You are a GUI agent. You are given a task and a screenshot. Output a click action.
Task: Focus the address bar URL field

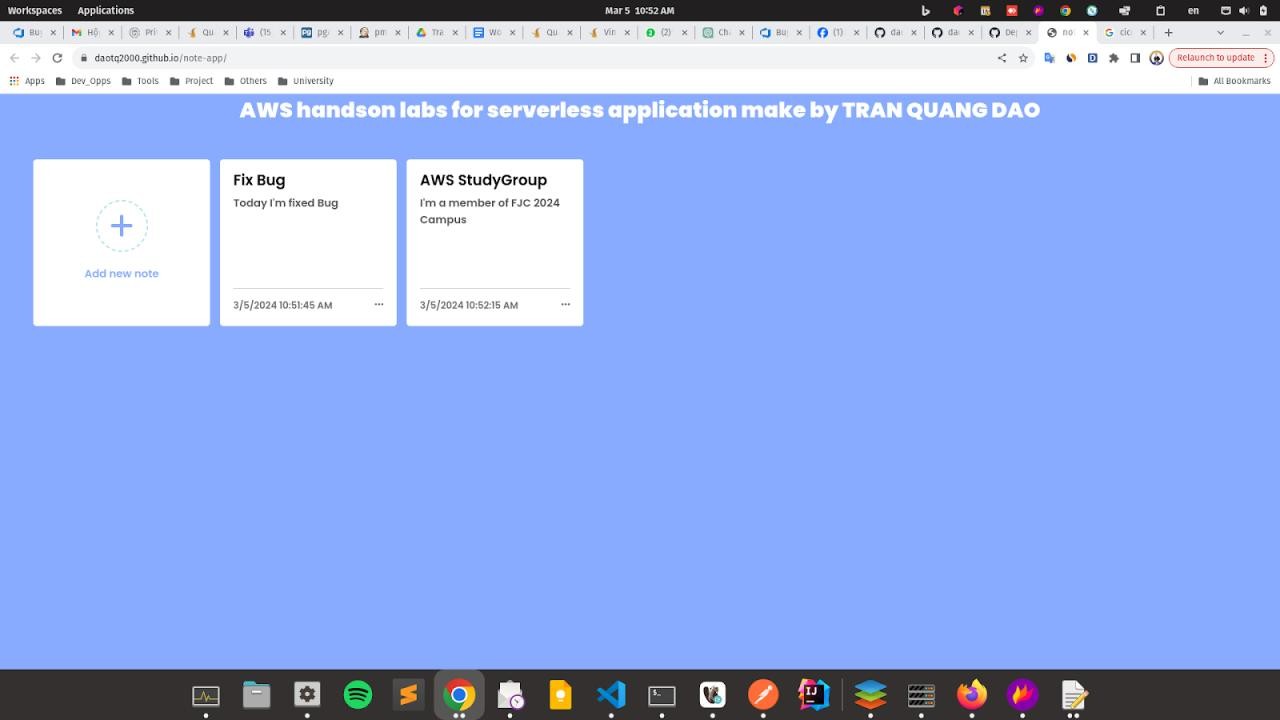[540, 58]
